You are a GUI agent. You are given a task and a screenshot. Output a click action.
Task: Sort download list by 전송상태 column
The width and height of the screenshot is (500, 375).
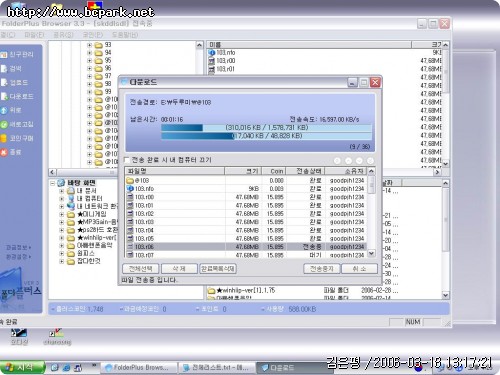tap(305, 171)
